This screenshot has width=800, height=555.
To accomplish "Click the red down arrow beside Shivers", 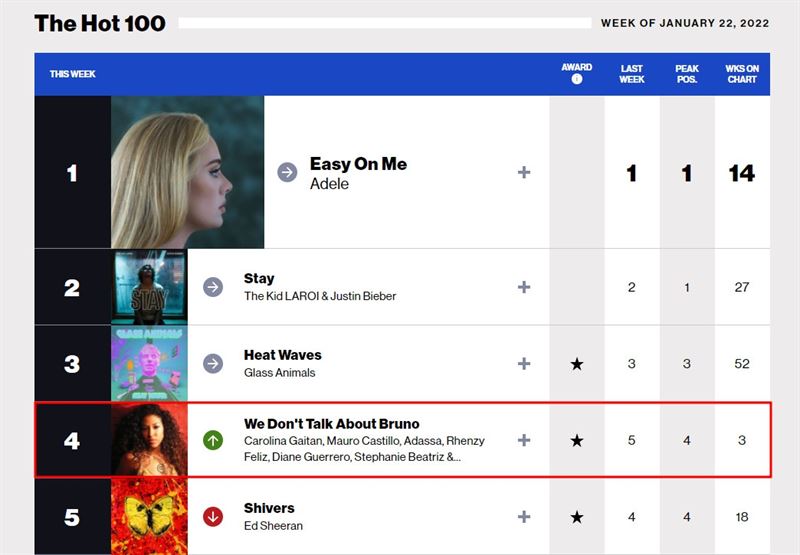I will (x=213, y=516).
